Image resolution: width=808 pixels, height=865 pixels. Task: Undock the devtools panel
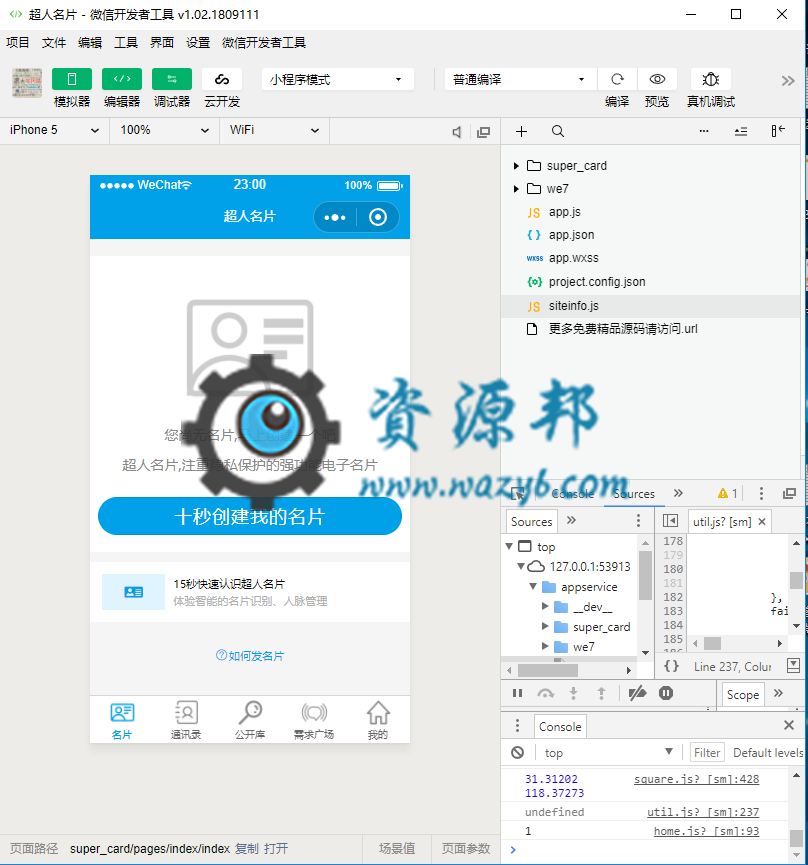pos(790,493)
